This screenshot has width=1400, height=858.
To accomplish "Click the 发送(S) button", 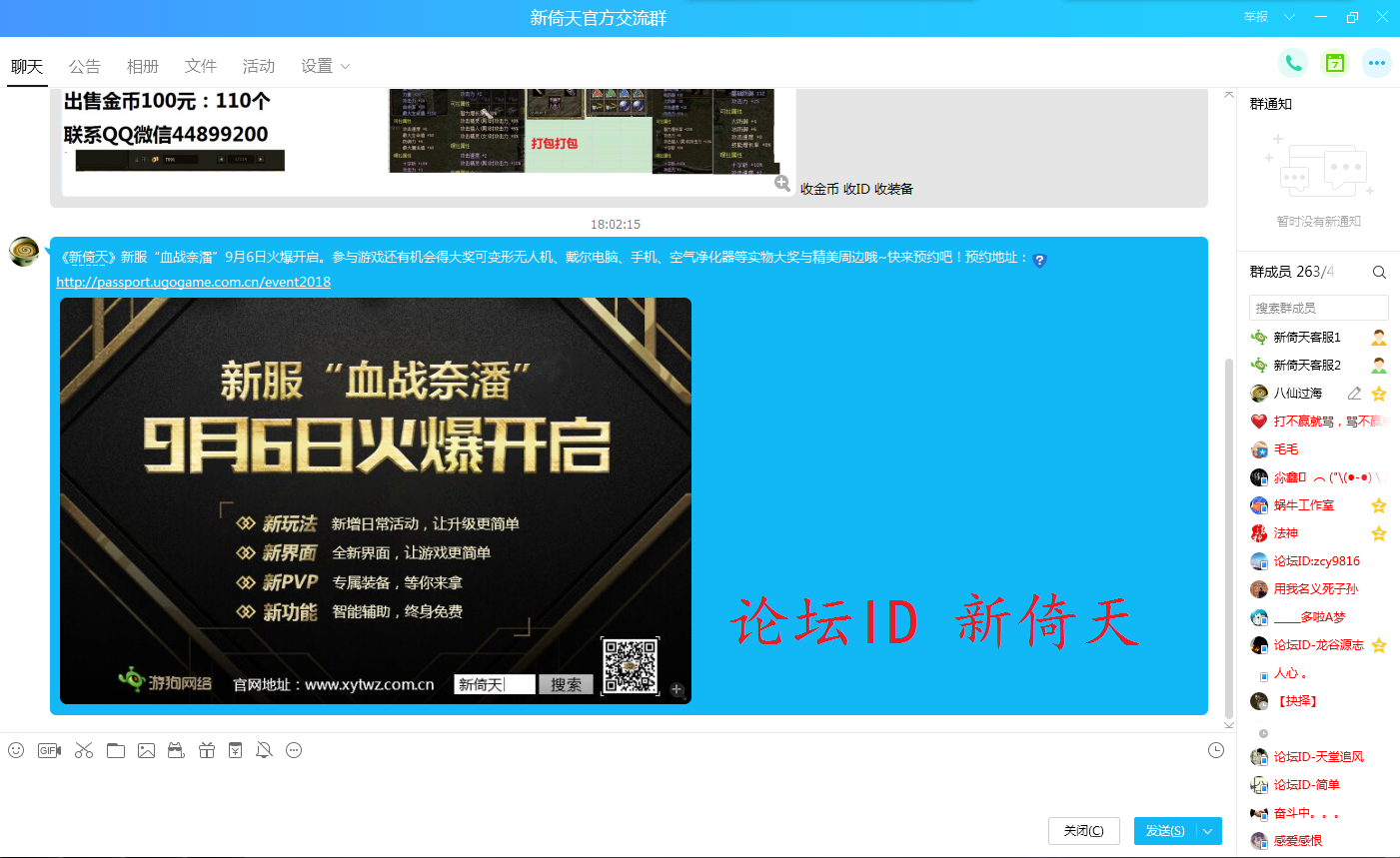I will [1165, 831].
